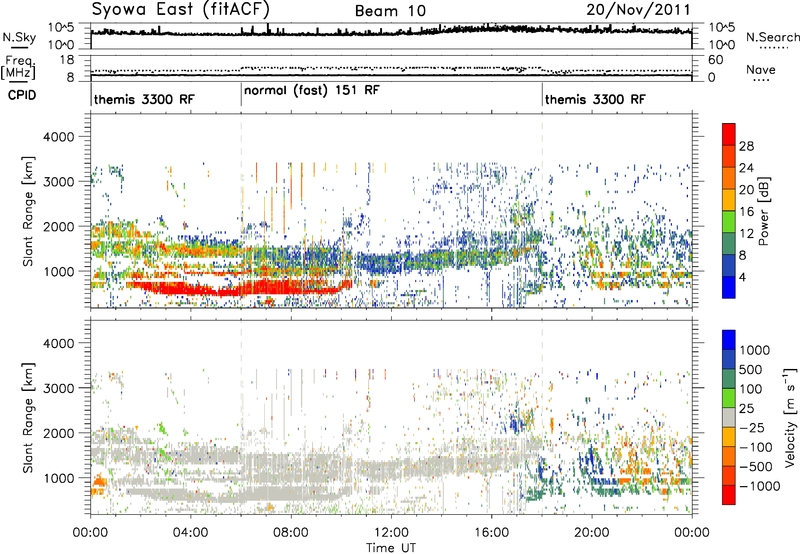This screenshot has height=554, width=800.
Task: Click the 'Beam 10' label
Action: point(390,11)
